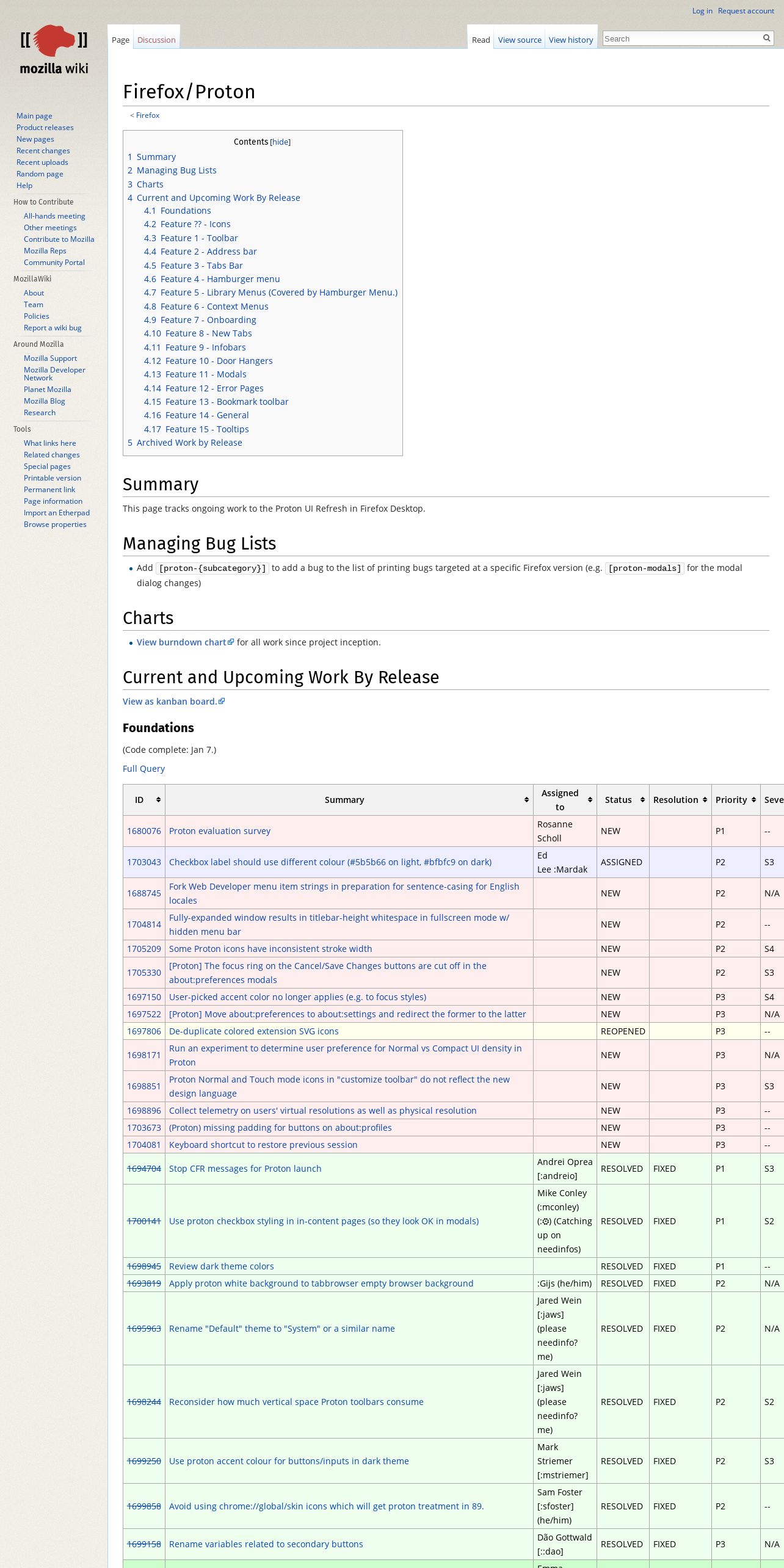Click the search magnifier icon

click(x=766, y=38)
